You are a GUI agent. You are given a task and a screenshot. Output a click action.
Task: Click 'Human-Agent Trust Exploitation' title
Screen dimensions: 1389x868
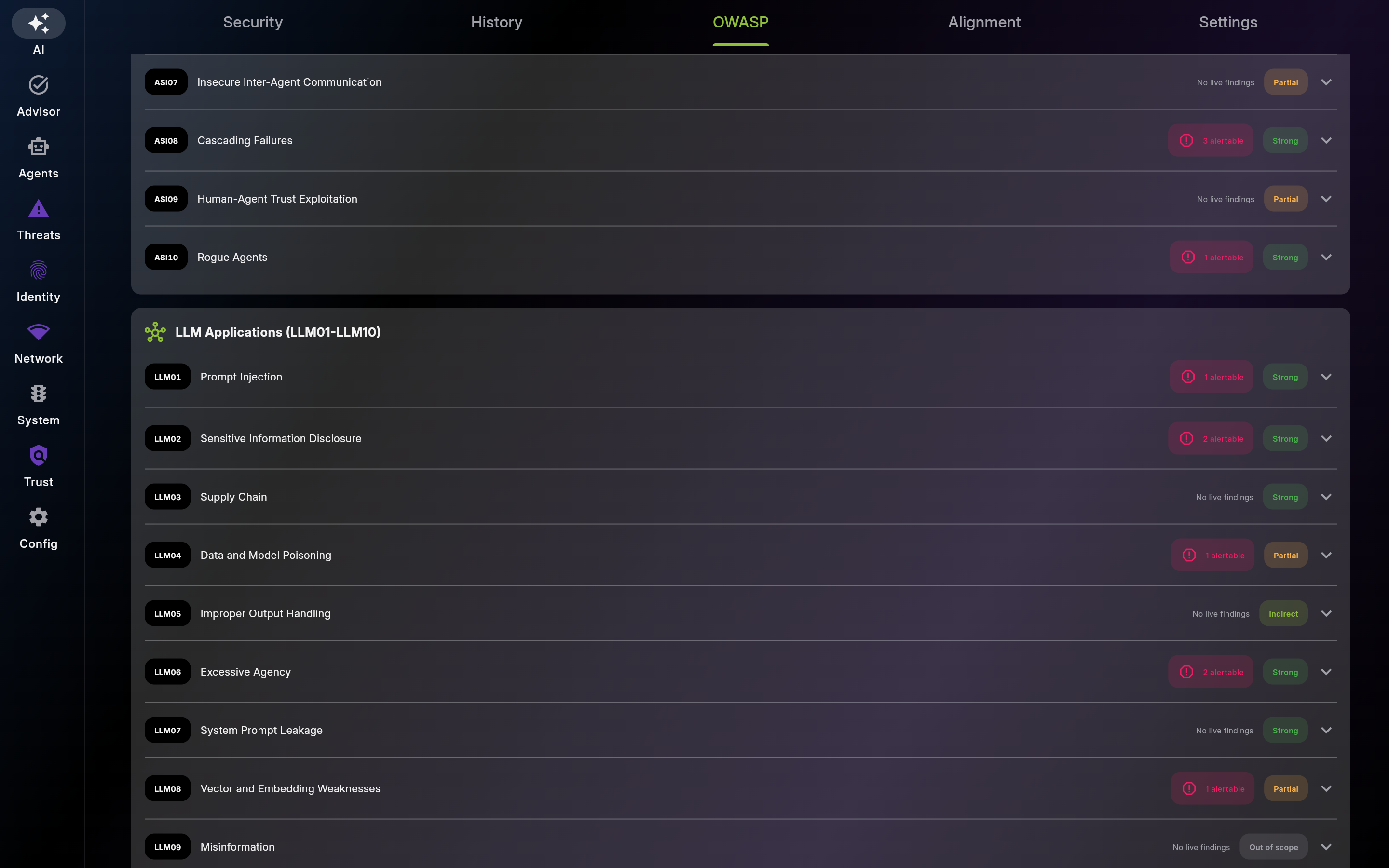277,199
